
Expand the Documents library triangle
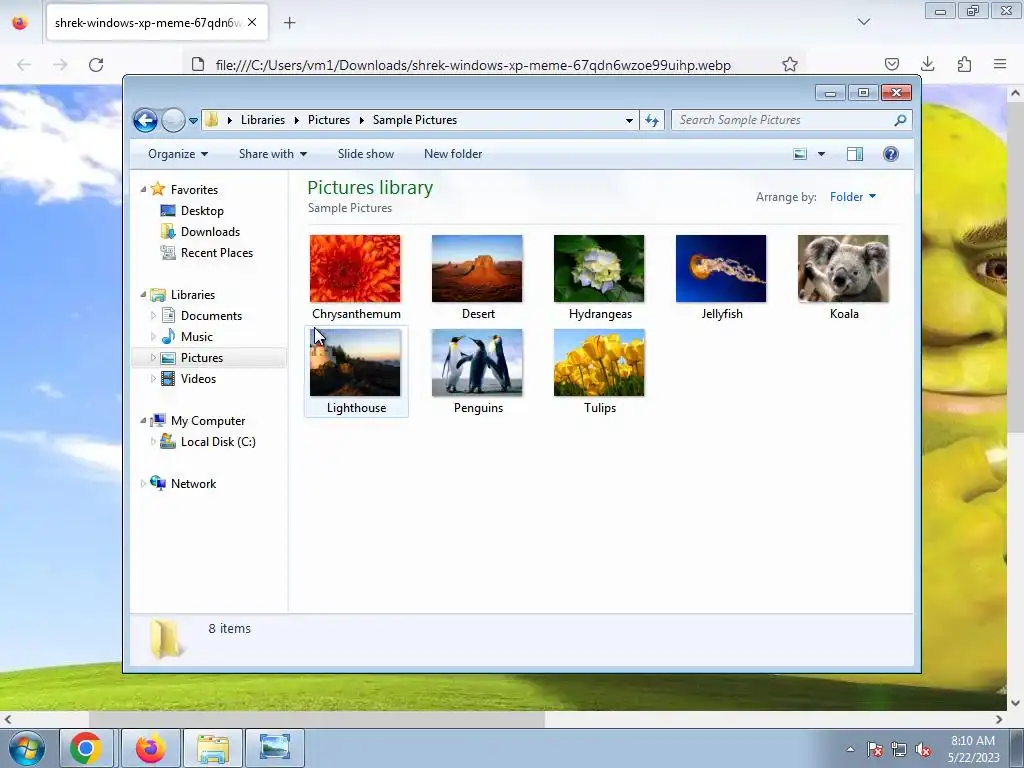pyautogui.click(x=153, y=315)
